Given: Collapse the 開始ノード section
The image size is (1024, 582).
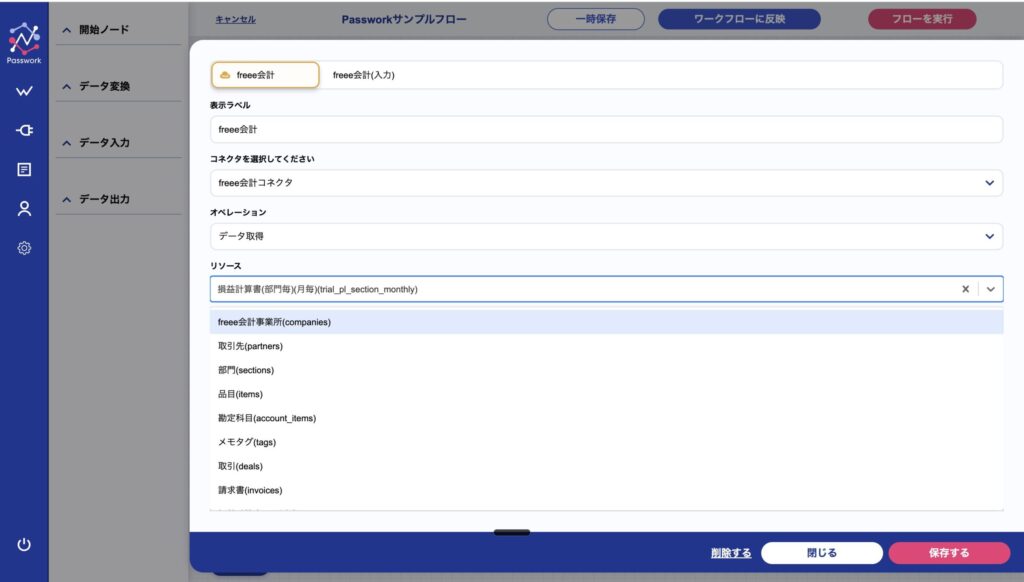Looking at the screenshot, I should coord(67,30).
